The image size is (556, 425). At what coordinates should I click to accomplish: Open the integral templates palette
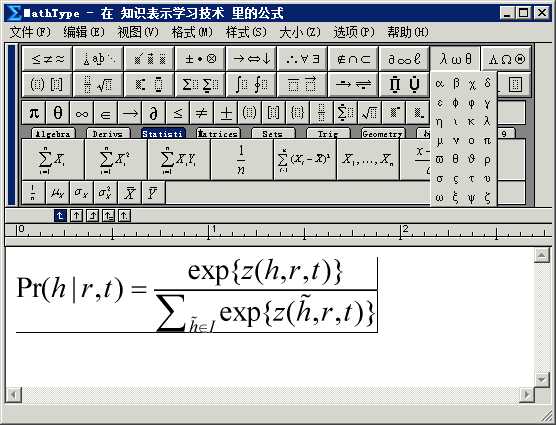tap(251, 84)
